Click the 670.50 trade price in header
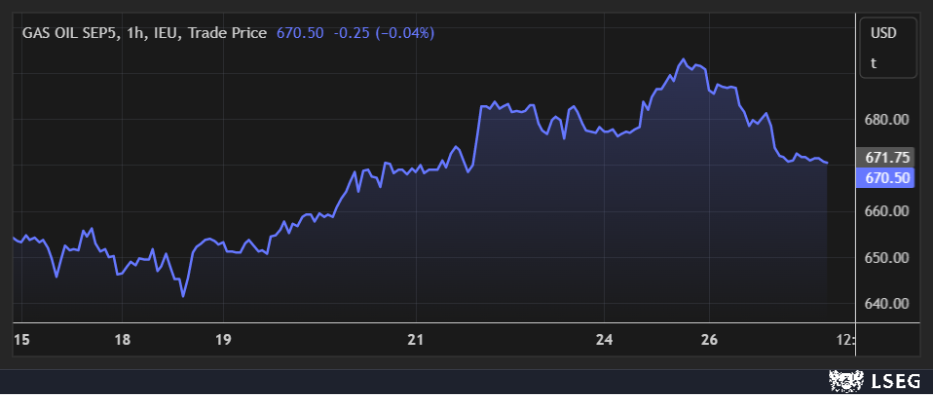The image size is (933, 395). (300, 33)
